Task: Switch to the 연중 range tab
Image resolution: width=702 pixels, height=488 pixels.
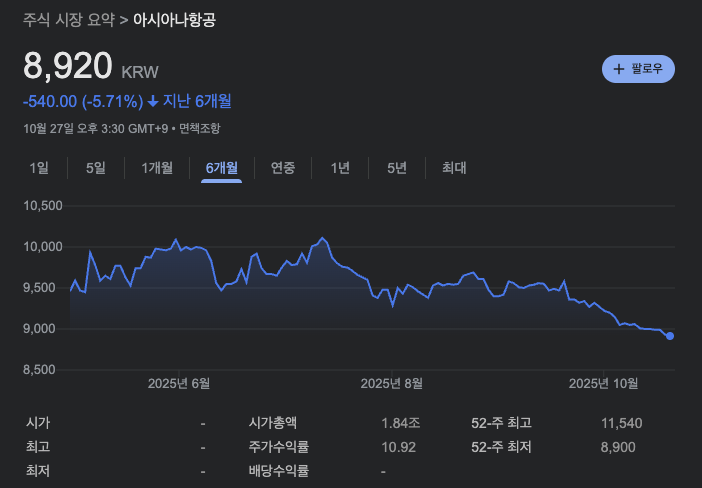Action: 283,168
